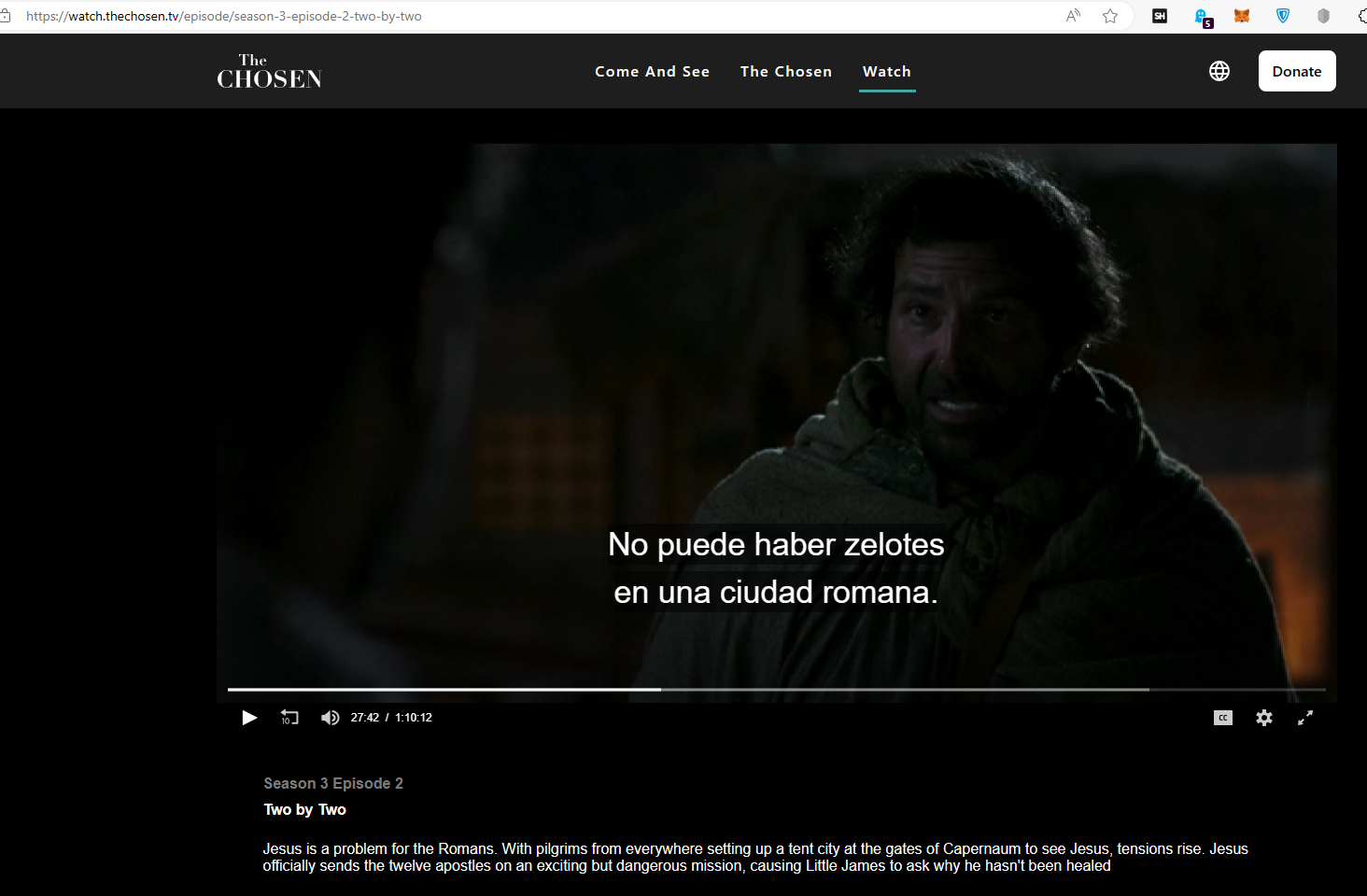Click the browser address bar URL
Screen dimensions: 1367x896
coord(224,16)
